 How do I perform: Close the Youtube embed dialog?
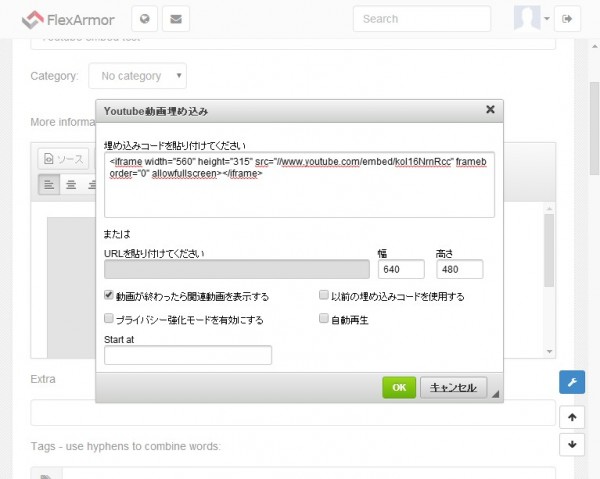[x=489, y=109]
